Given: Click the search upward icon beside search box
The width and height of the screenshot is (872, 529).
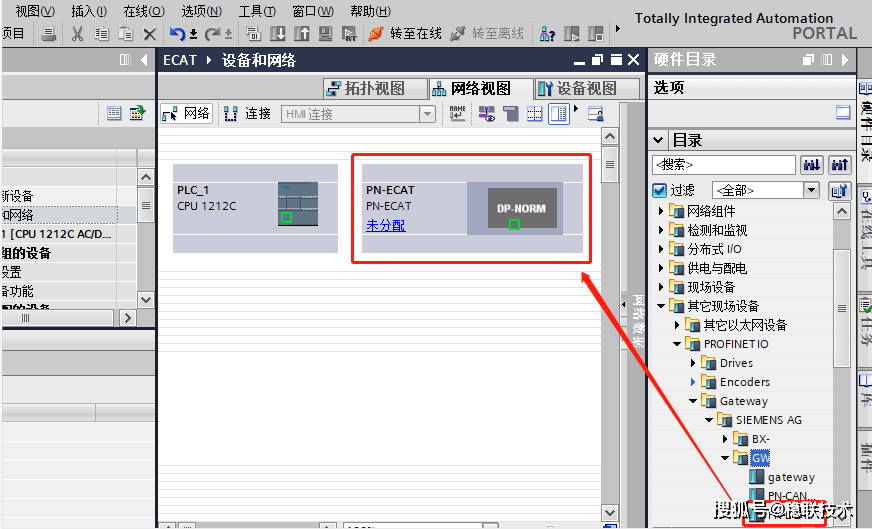Looking at the screenshot, I should coord(840,165).
